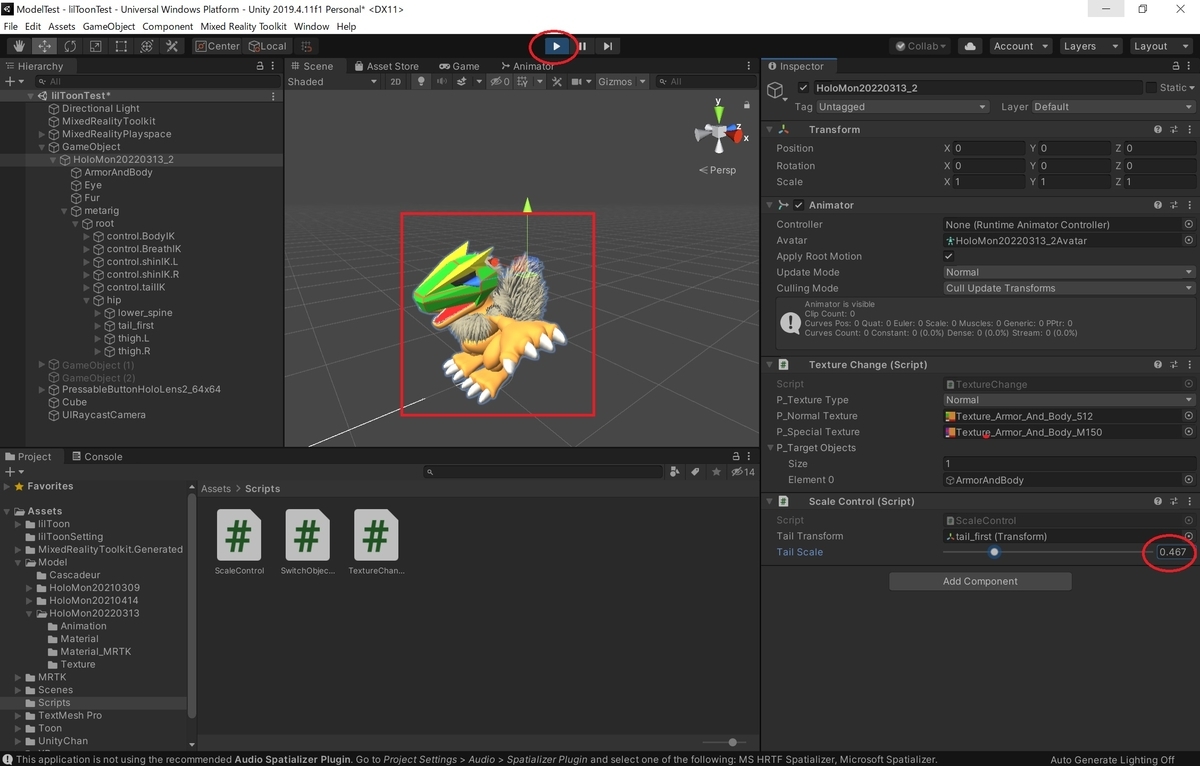Screen dimensions: 1200x766
Task: Open the Layer Default dropdown
Action: [x=1113, y=107]
